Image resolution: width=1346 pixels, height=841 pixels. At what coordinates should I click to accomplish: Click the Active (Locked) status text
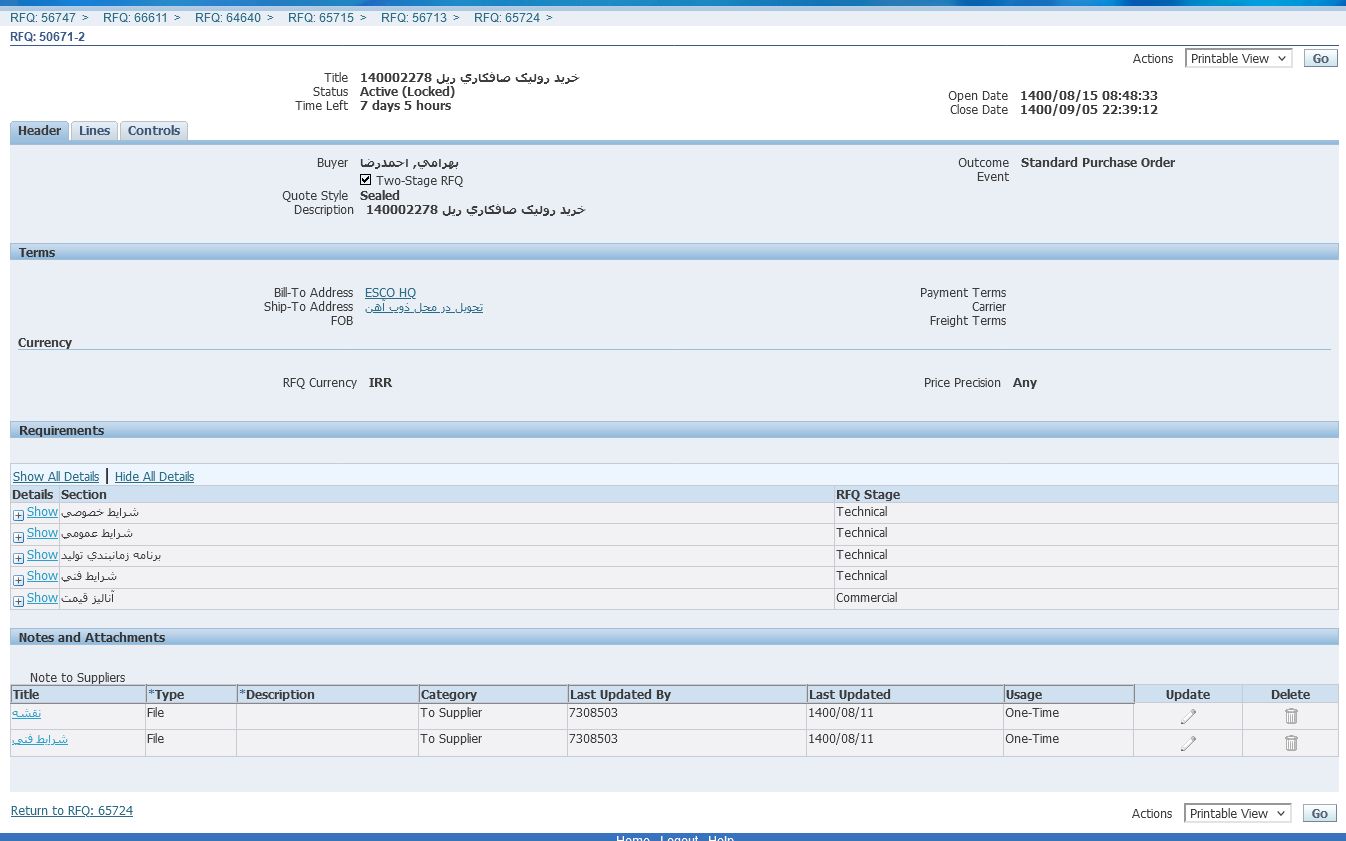[407, 92]
